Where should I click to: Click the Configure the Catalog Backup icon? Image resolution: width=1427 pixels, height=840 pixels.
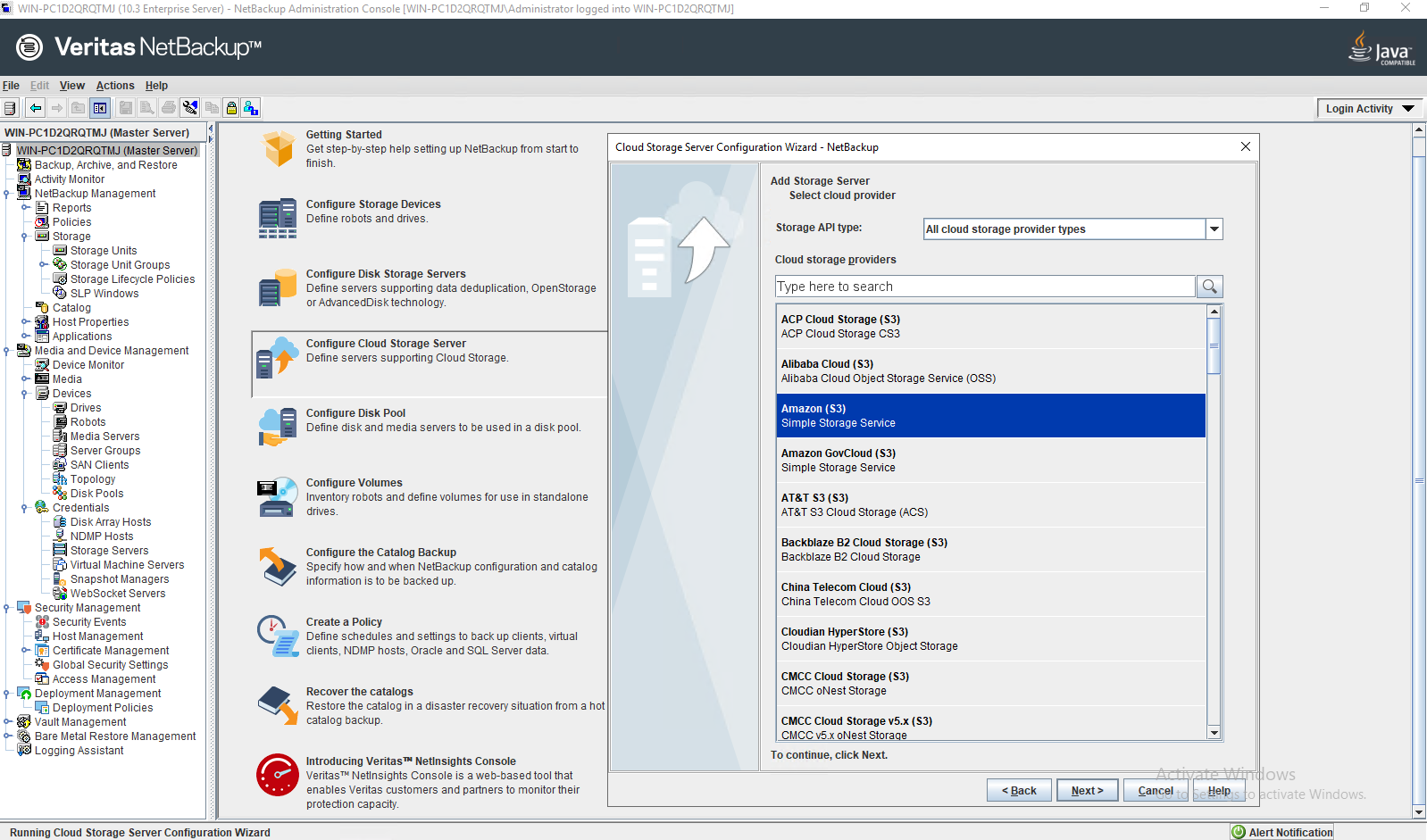[278, 567]
